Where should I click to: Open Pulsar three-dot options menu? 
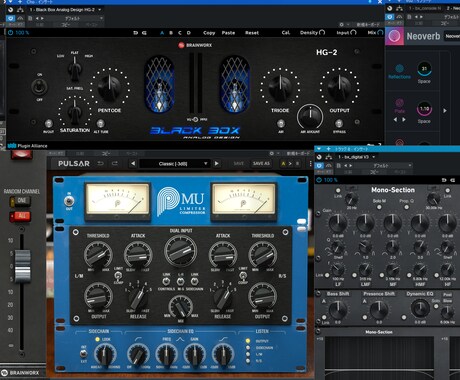click(x=311, y=164)
